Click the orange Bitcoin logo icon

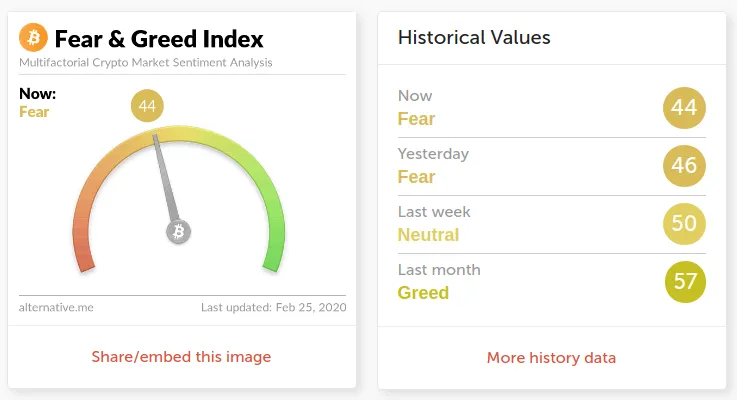(x=33, y=37)
